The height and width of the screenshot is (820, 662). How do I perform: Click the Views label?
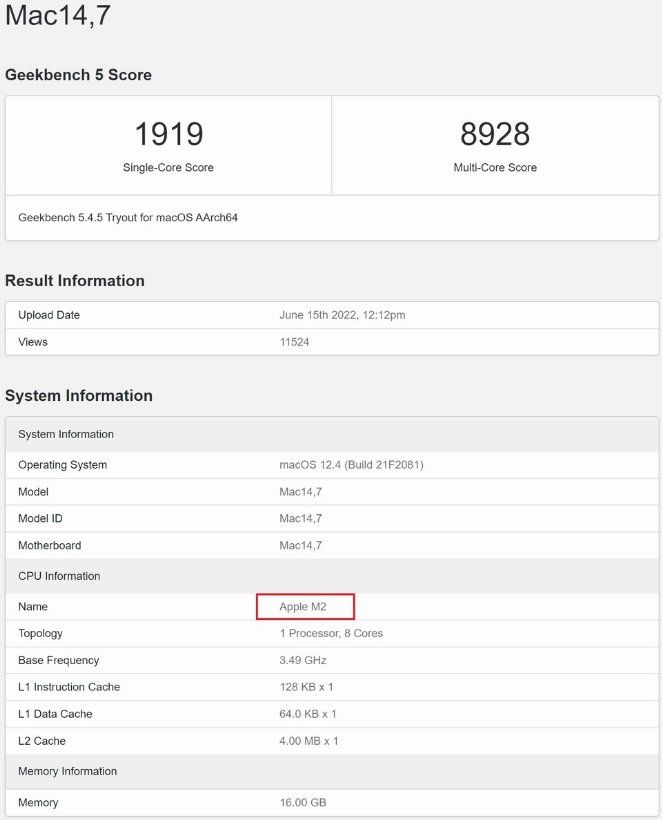32,342
